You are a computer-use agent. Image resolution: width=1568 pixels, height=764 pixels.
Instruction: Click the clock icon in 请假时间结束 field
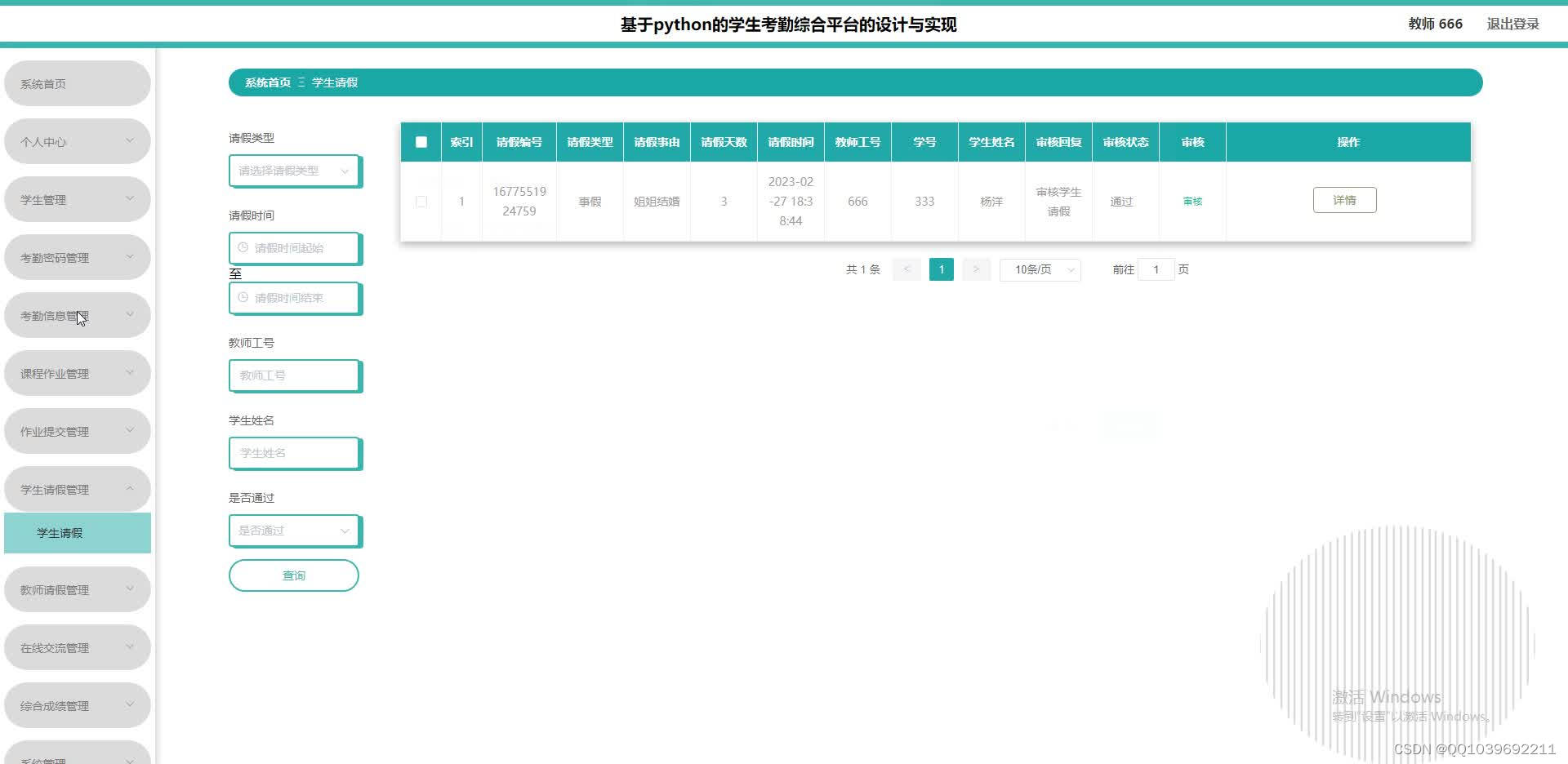click(243, 297)
